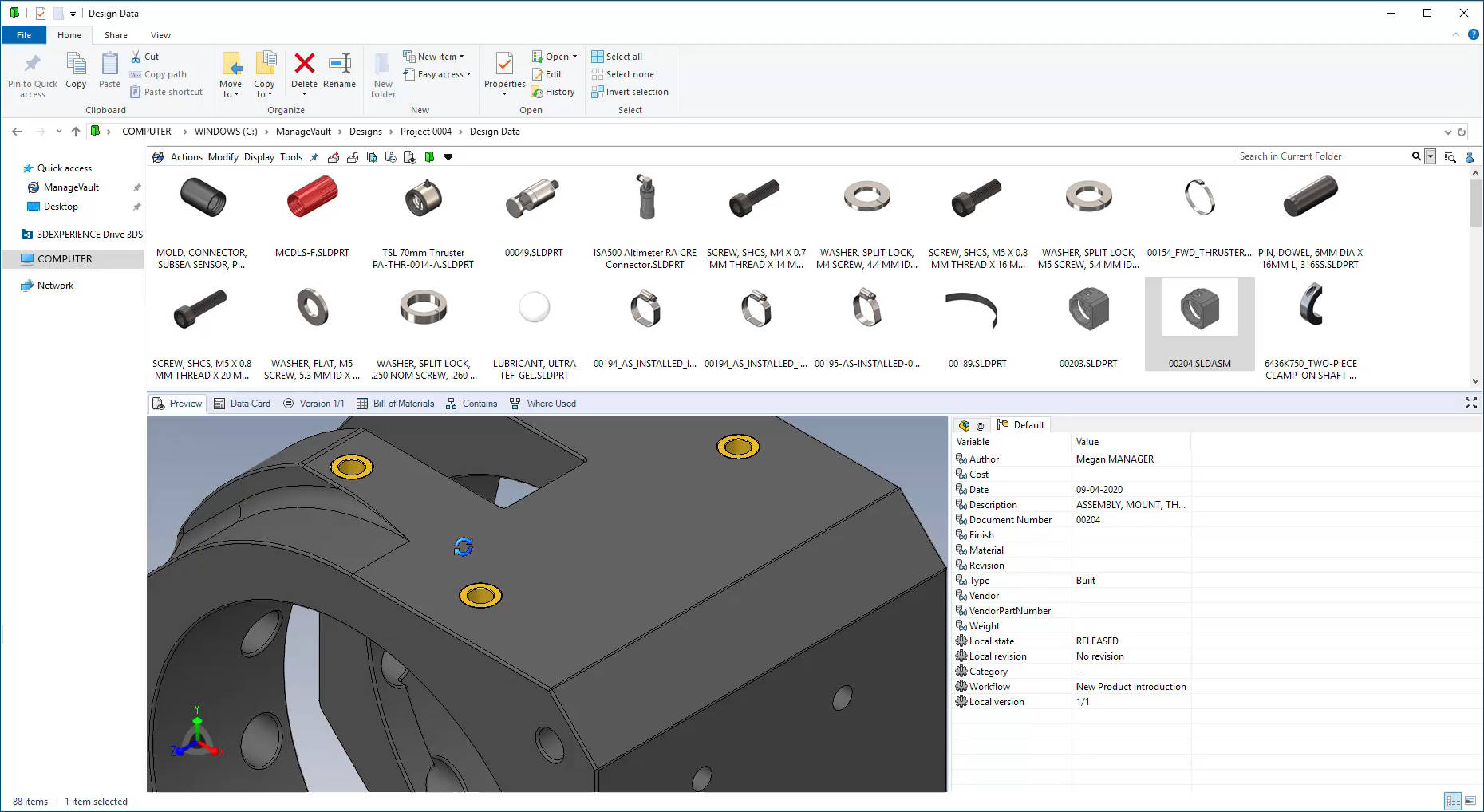Open the Modify menu in PDM toolbar
This screenshot has width=1484, height=812.
pyautogui.click(x=223, y=157)
